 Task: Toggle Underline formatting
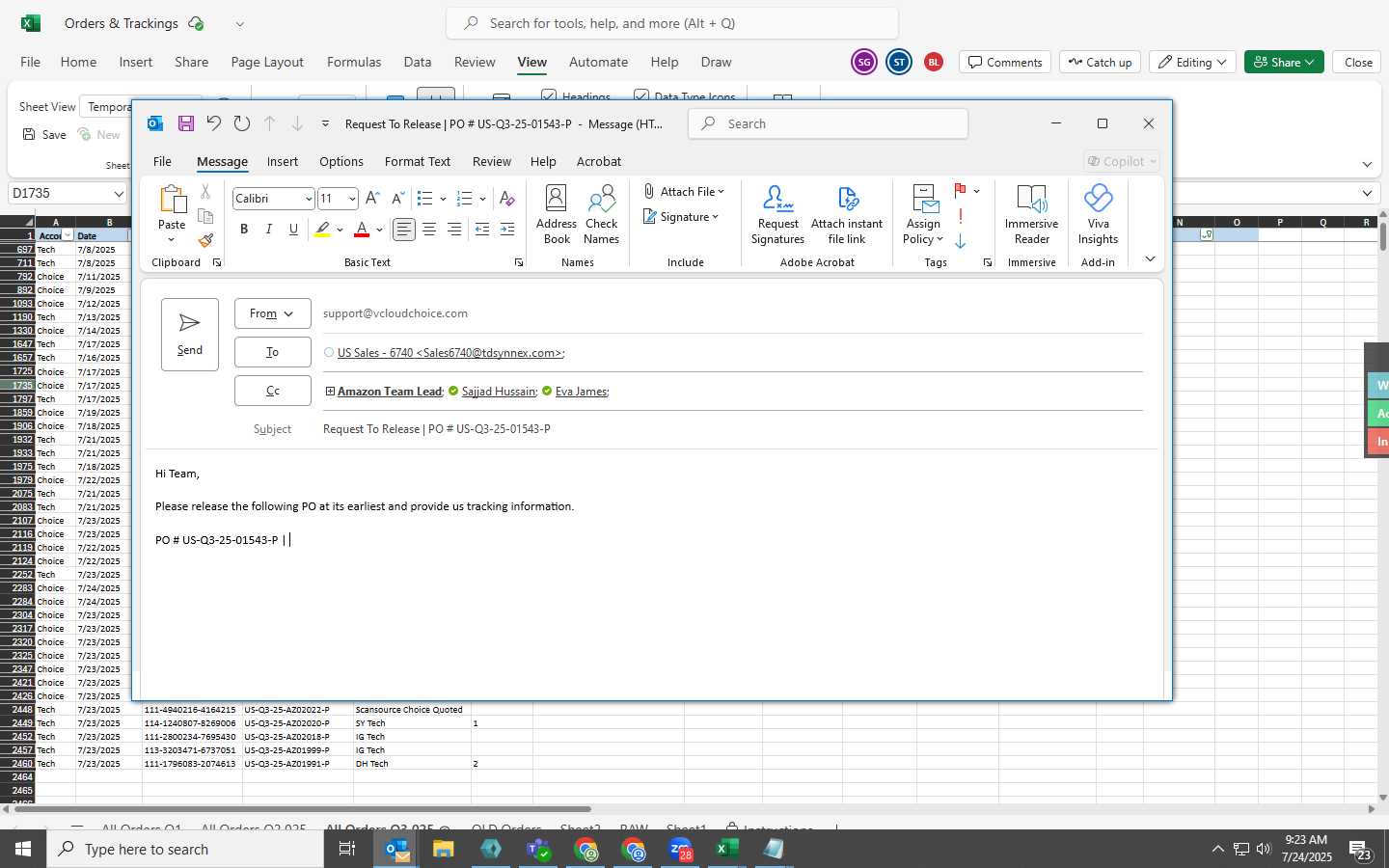click(294, 230)
